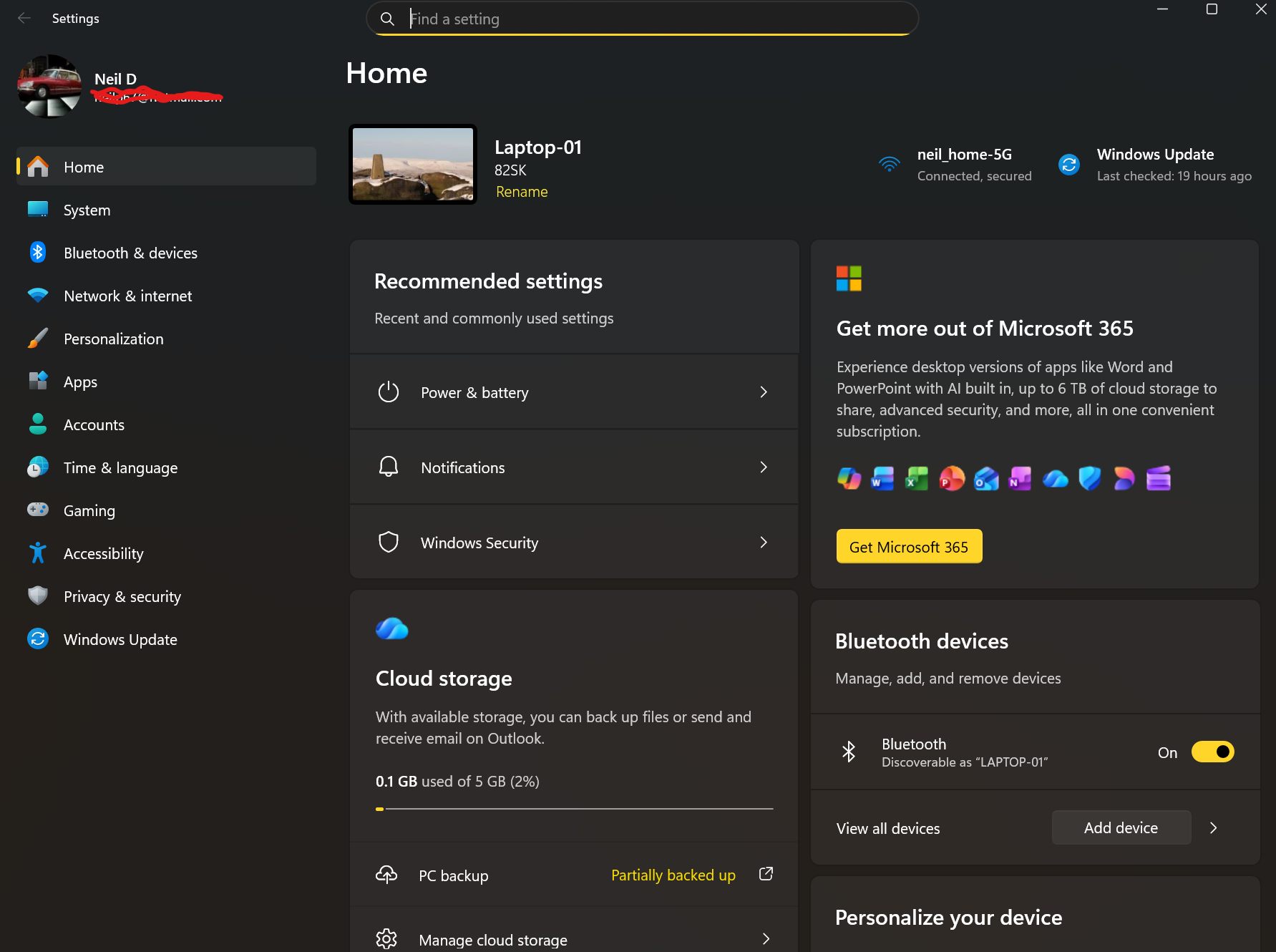Click the Accounts label in sidebar
Screen dimensions: 1276x952
pyautogui.click(x=94, y=424)
